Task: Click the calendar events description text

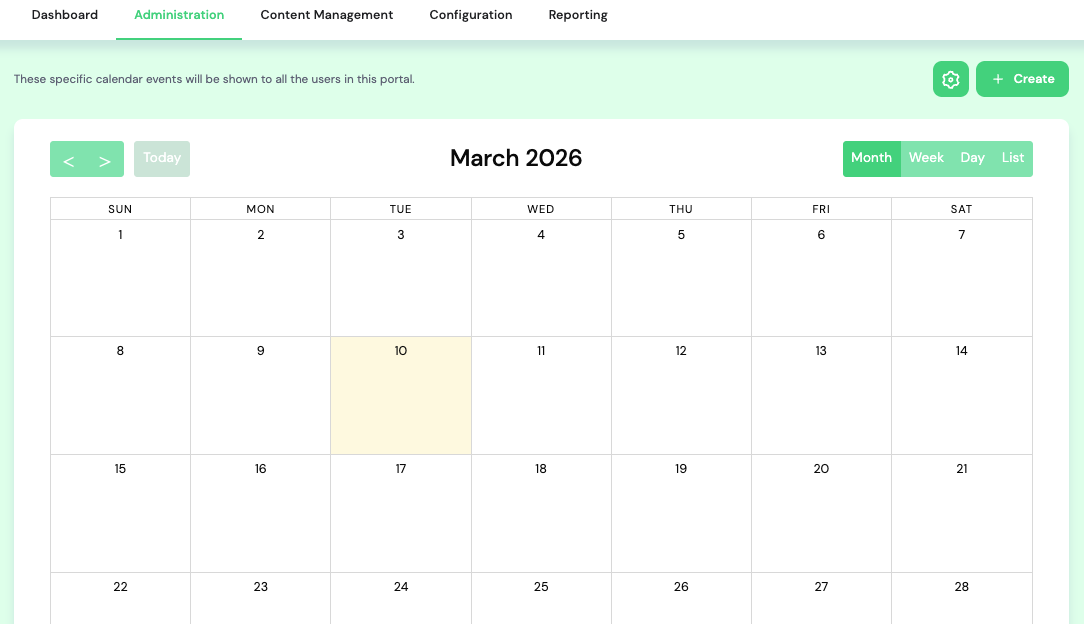Action: pyautogui.click(x=214, y=79)
